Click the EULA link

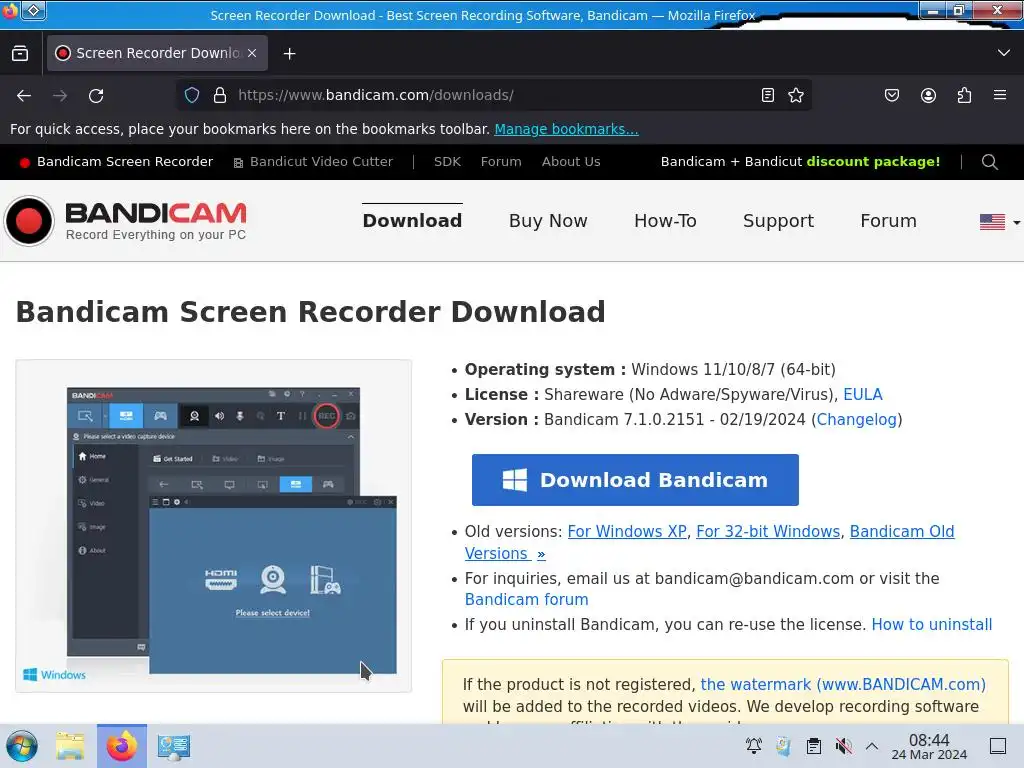pyautogui.click(x=863, y=394)
